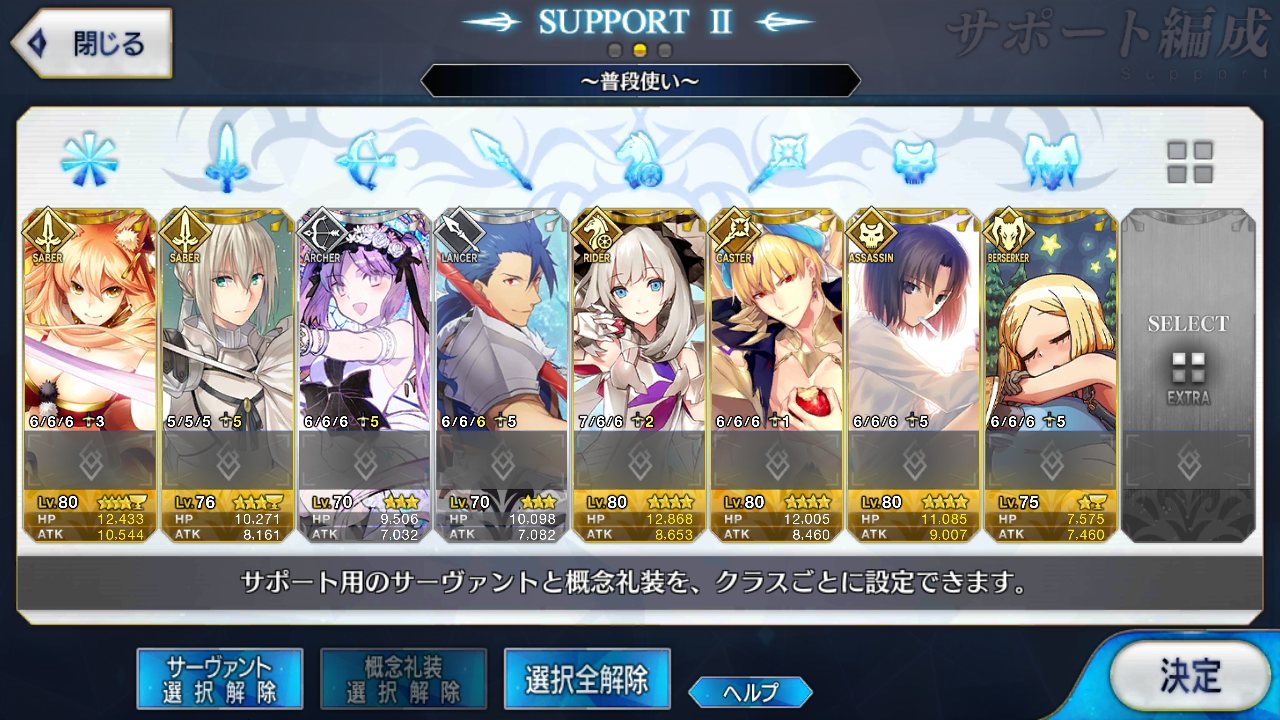Select the Extra class grid icon
Image resolution: width=1280 pixels, height=720 pixels.
pyautogui.click(x=1190, y=161)
